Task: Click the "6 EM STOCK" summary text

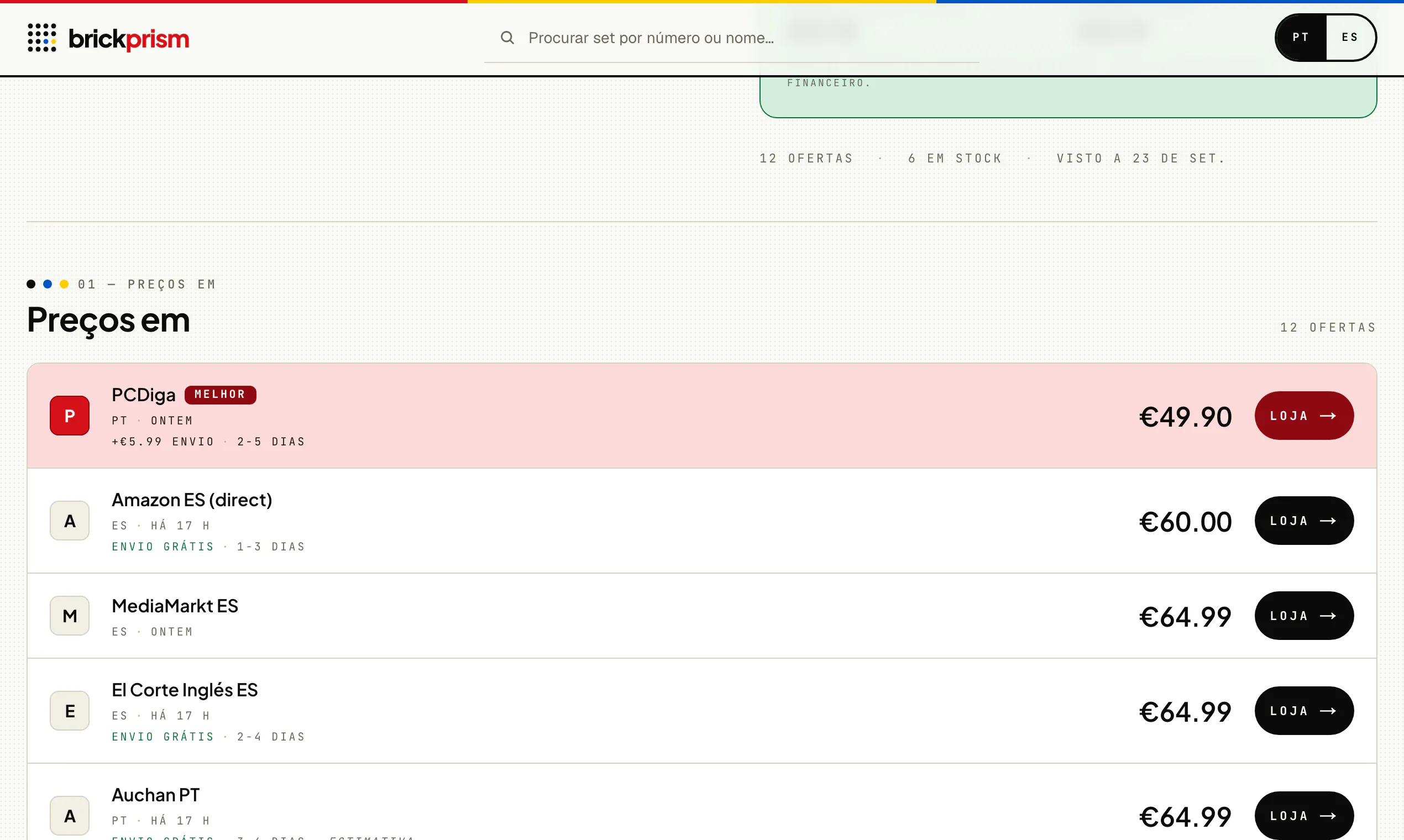Action: point(955,159)
